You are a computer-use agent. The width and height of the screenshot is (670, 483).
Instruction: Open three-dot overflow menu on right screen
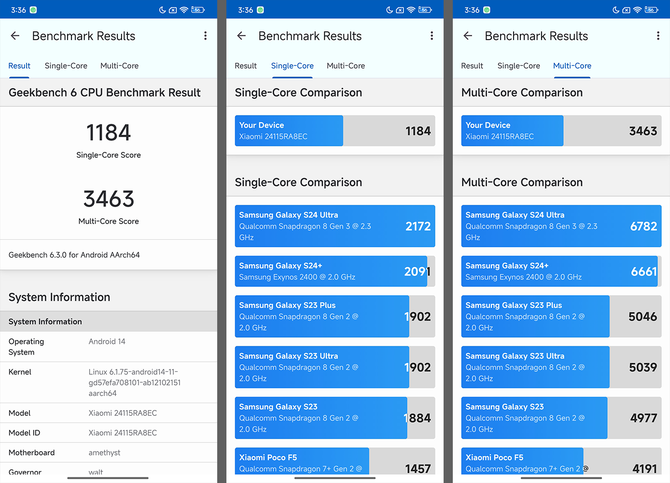pyautogui.click(x=658, y=36)
